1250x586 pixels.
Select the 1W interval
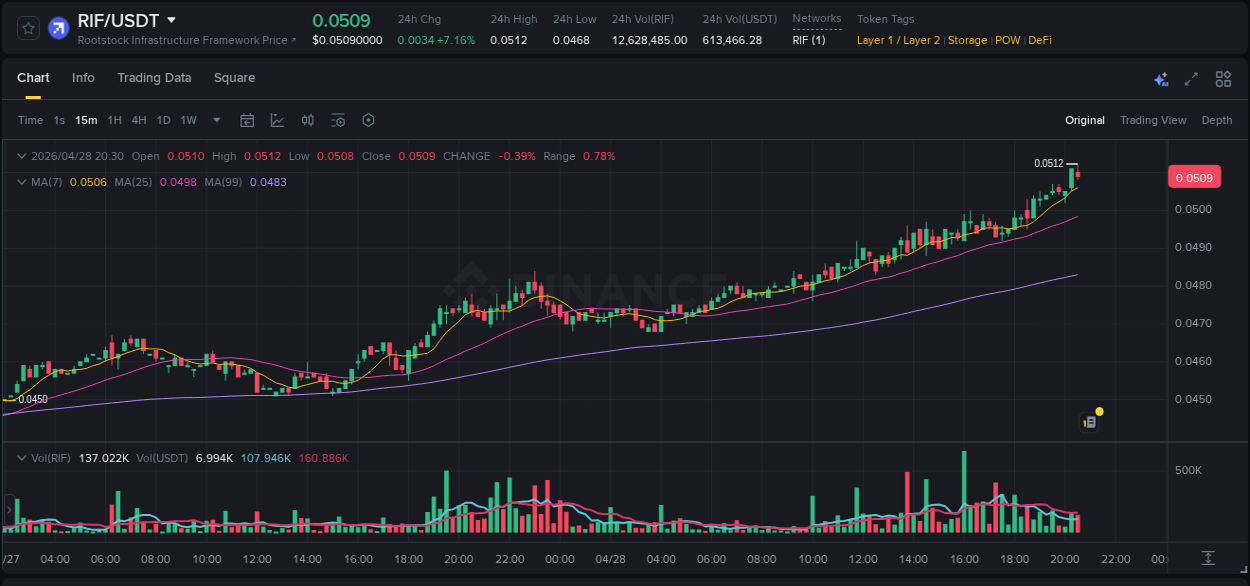(188, 120)
